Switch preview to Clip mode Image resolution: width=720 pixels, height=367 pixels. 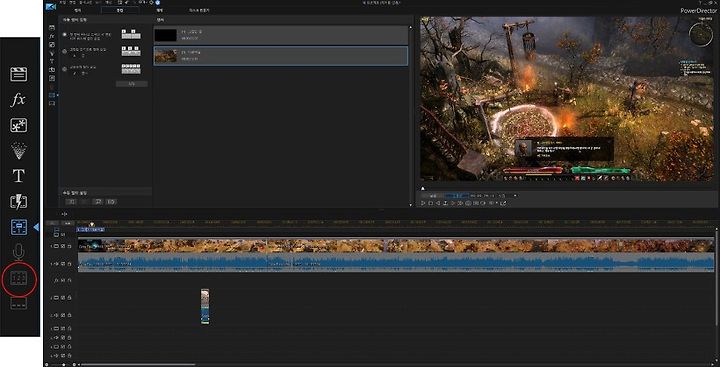[x=432, y=196]
